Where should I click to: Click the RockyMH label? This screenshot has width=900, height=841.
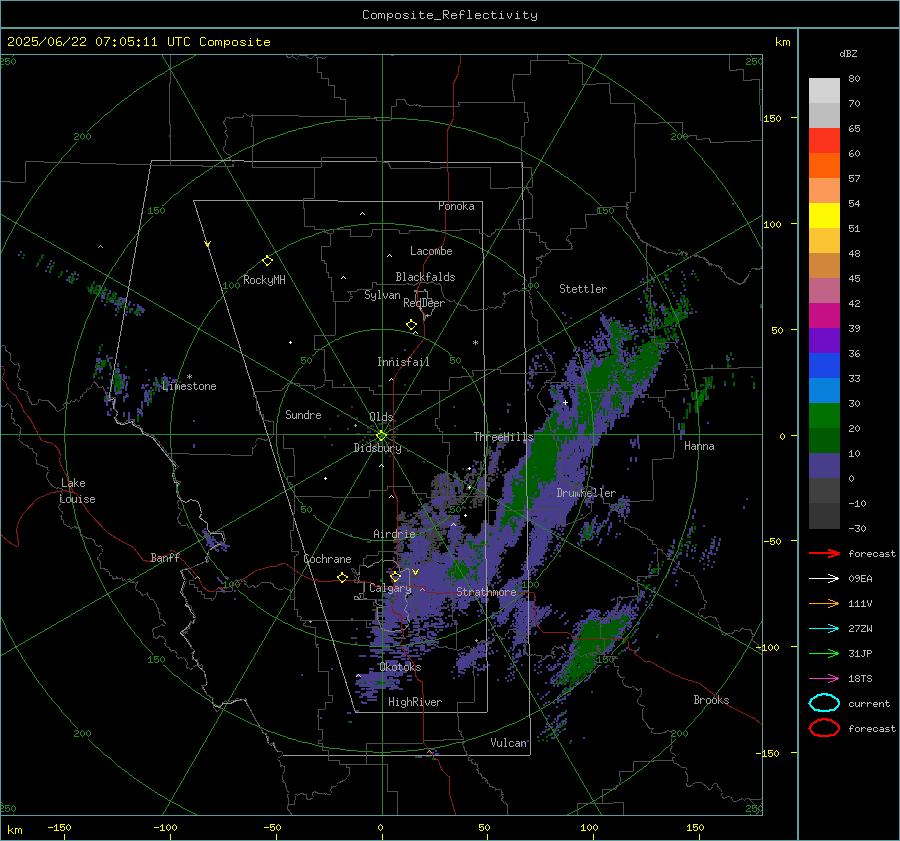(264, 280)
